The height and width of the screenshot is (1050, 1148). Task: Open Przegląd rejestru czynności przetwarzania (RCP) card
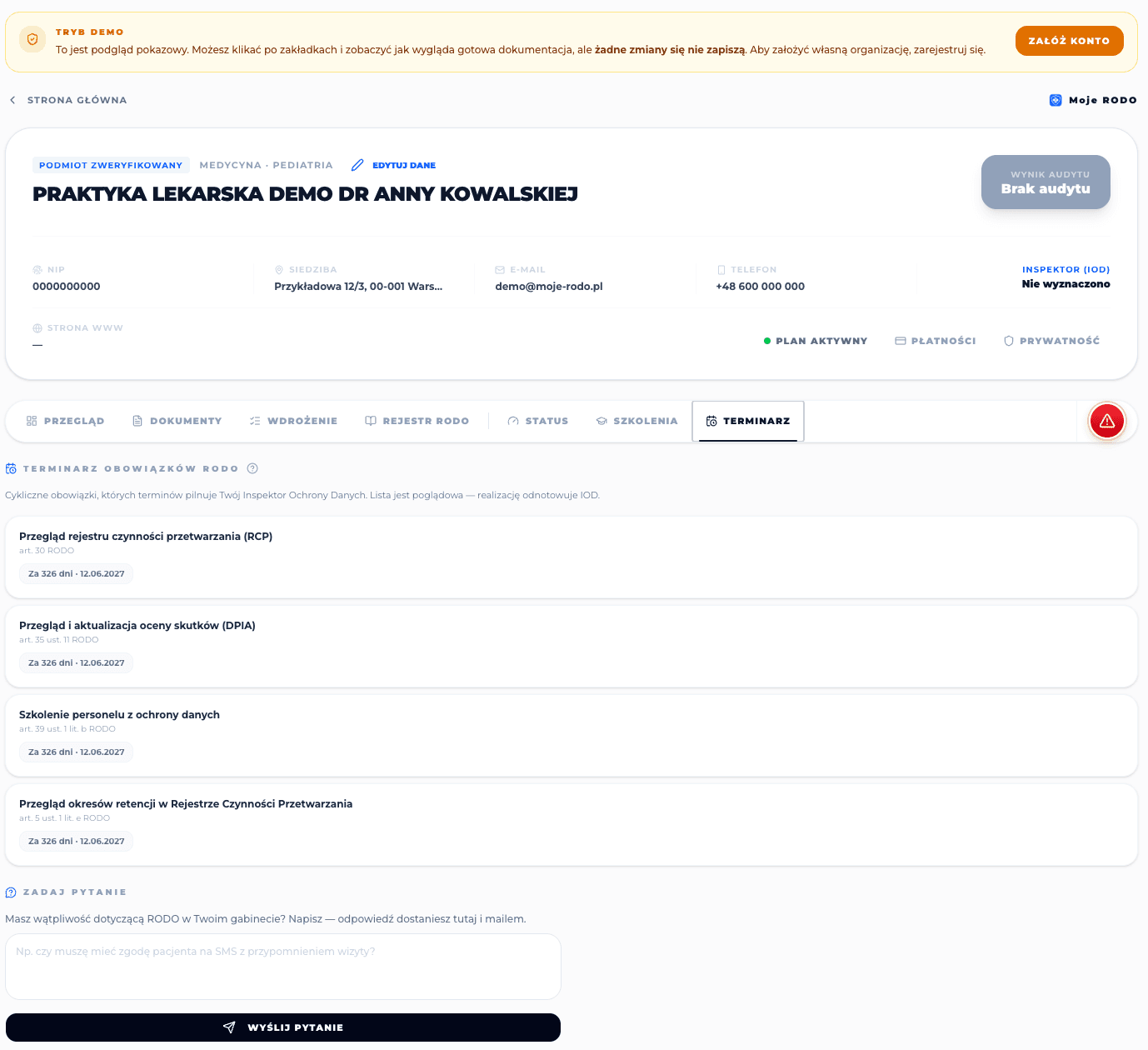(572, 557)
